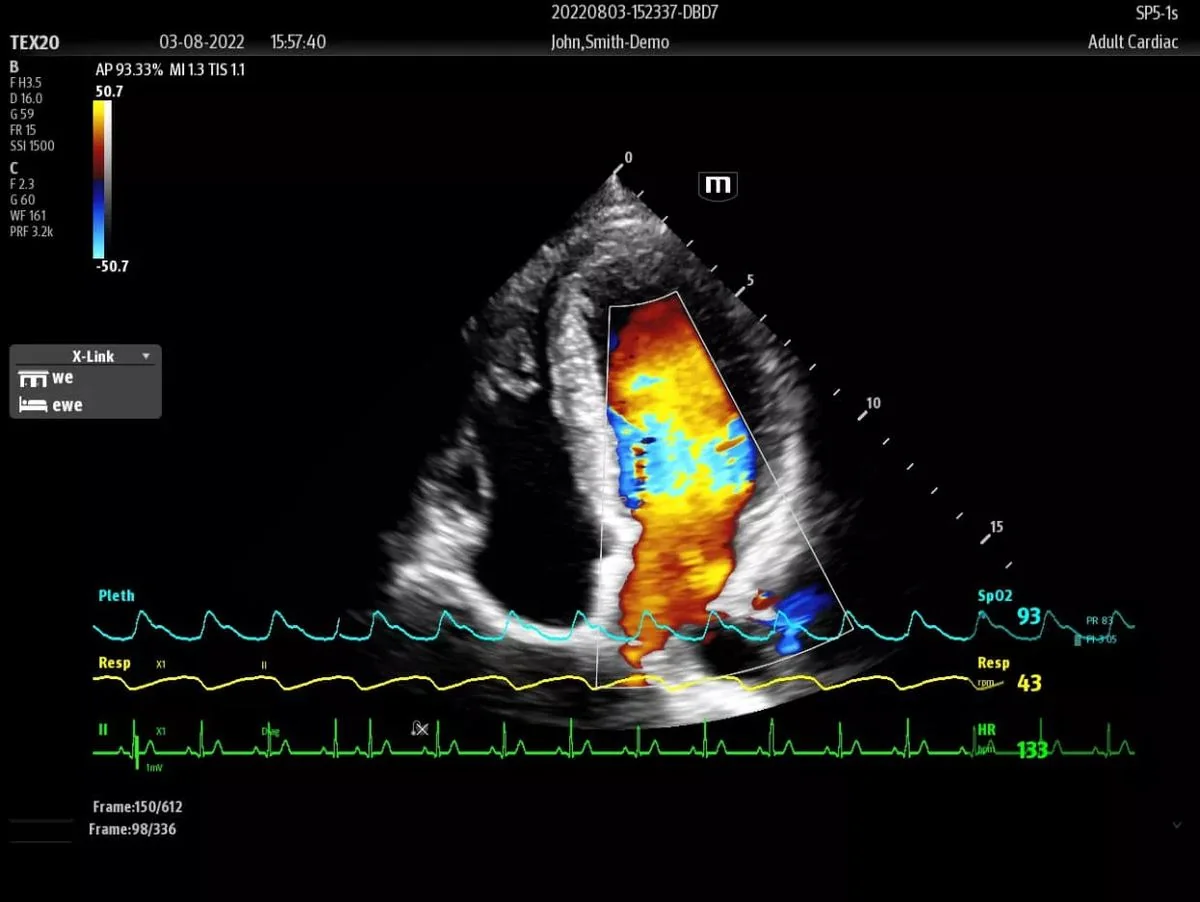
Task: Click 'Frame:150/612' counter
Action: click(x=136, y=807)
